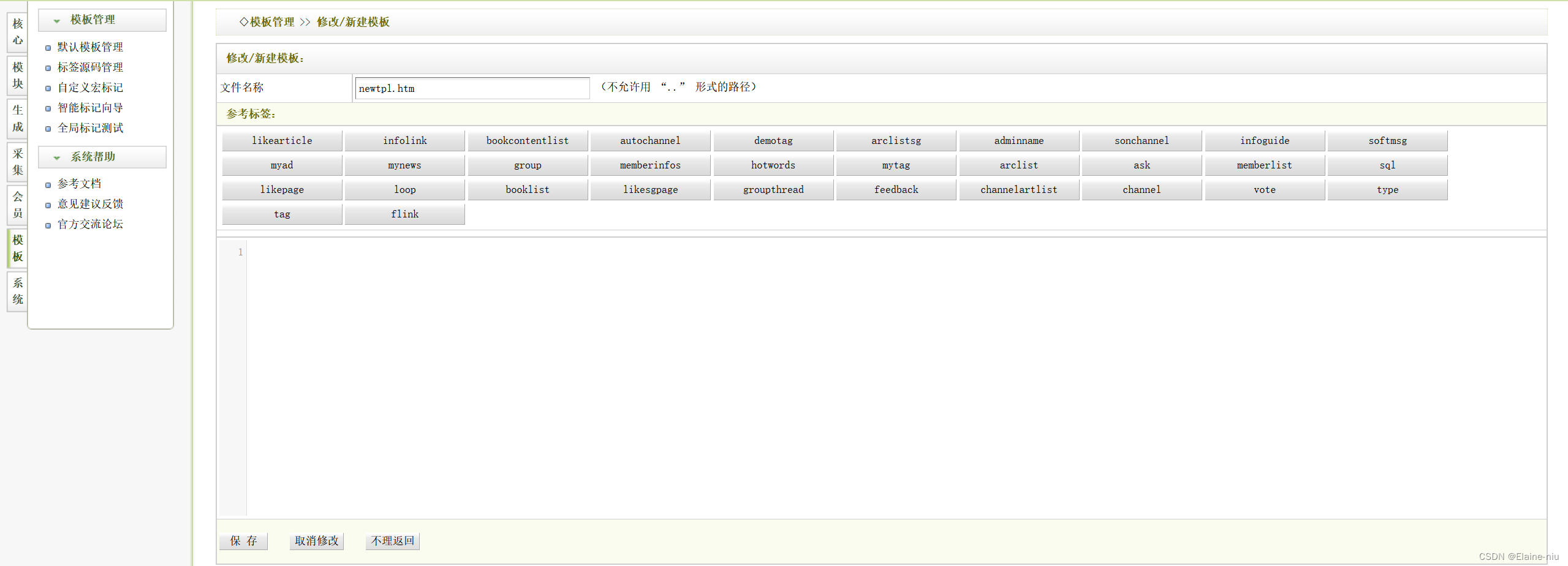1568x566 pixels.
Task: Save the template with 保存 button
Action: click(x=243, y=541)
